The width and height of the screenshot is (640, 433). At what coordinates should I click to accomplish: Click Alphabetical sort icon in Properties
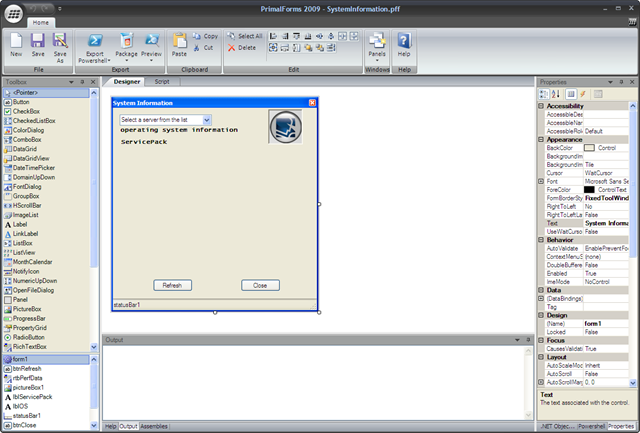(556, 94)
